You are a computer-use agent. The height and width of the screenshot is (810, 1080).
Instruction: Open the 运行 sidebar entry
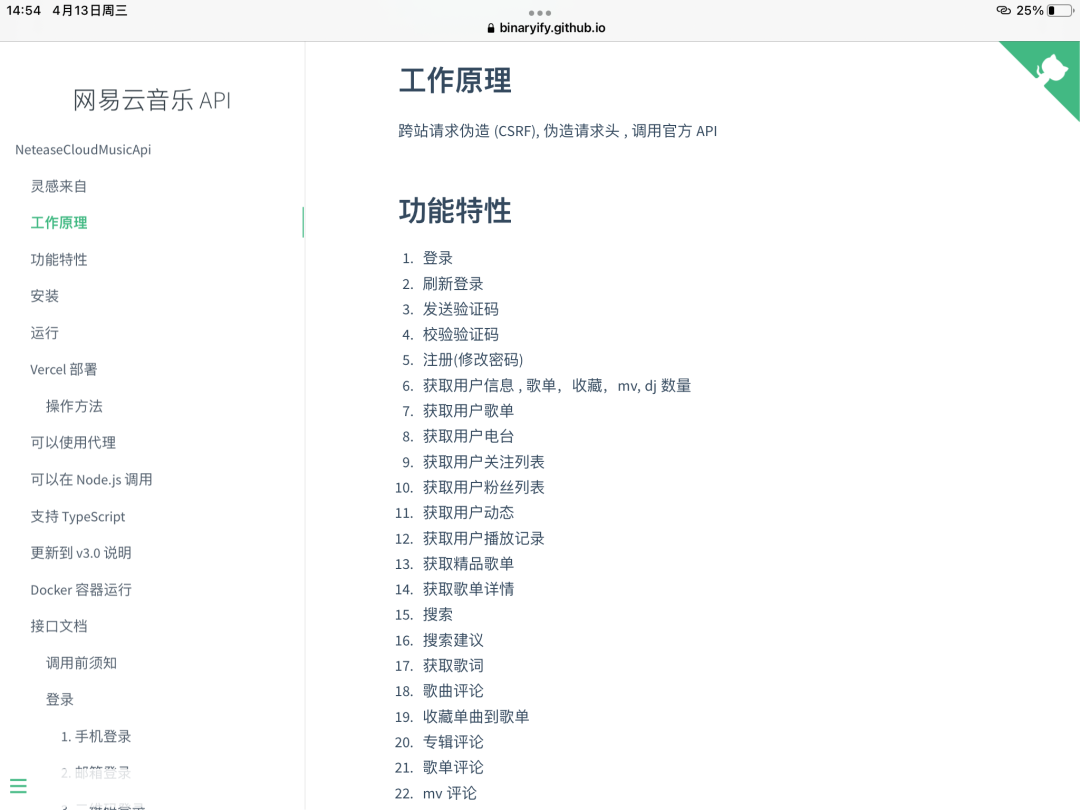pos(45,333)
